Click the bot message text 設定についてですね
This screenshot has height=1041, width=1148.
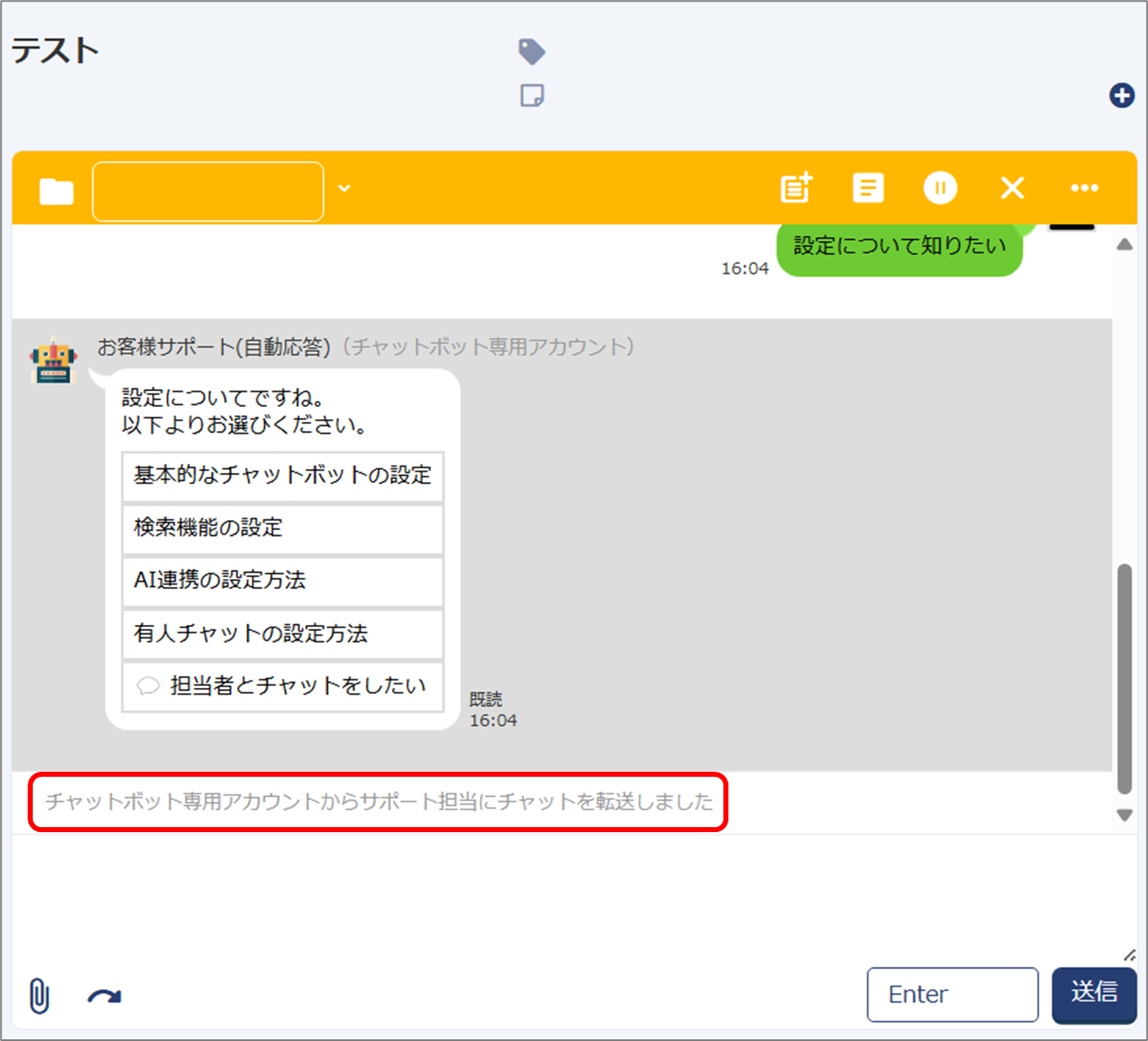(223, 398)
